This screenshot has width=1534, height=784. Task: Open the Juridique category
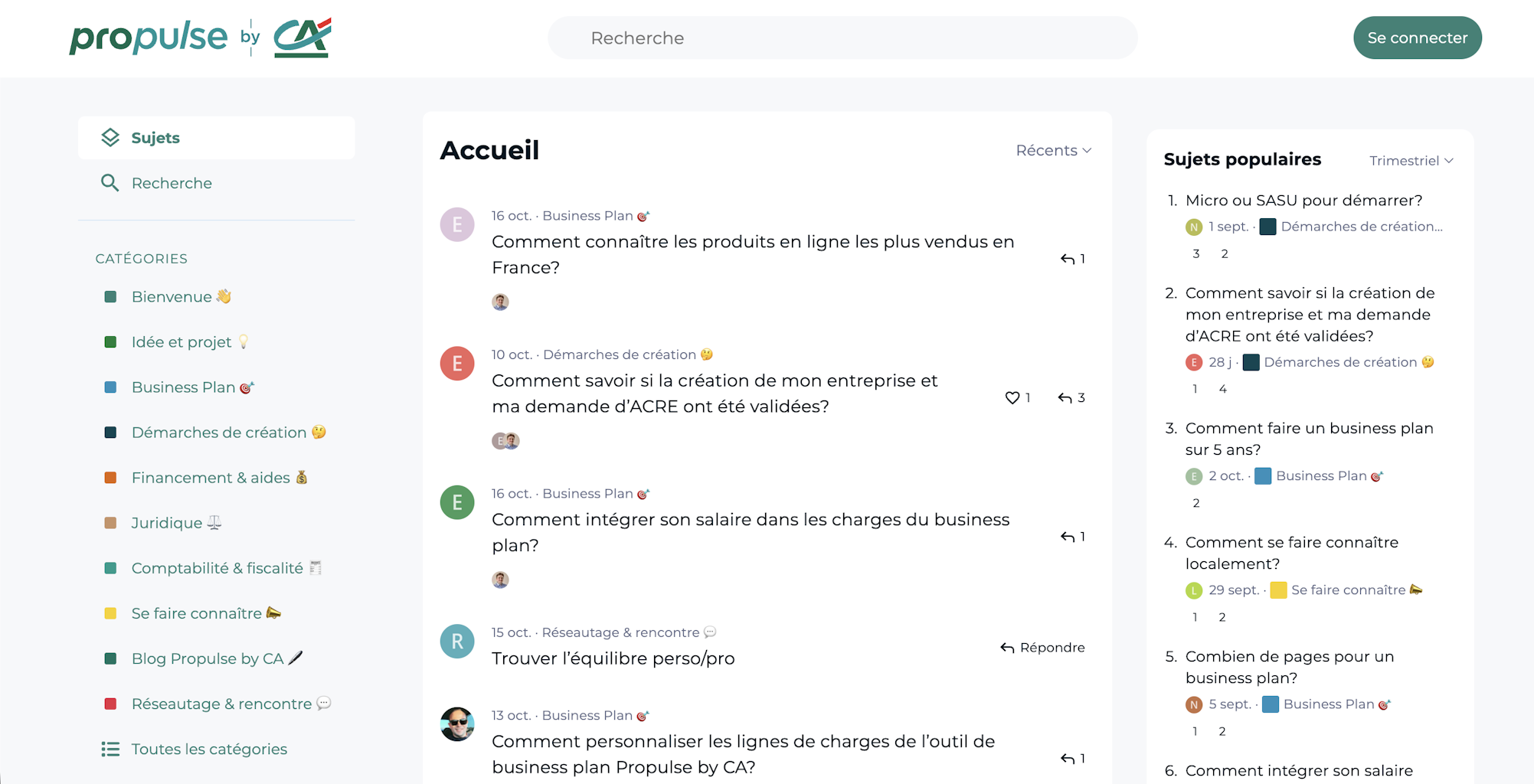coord(175,522)
